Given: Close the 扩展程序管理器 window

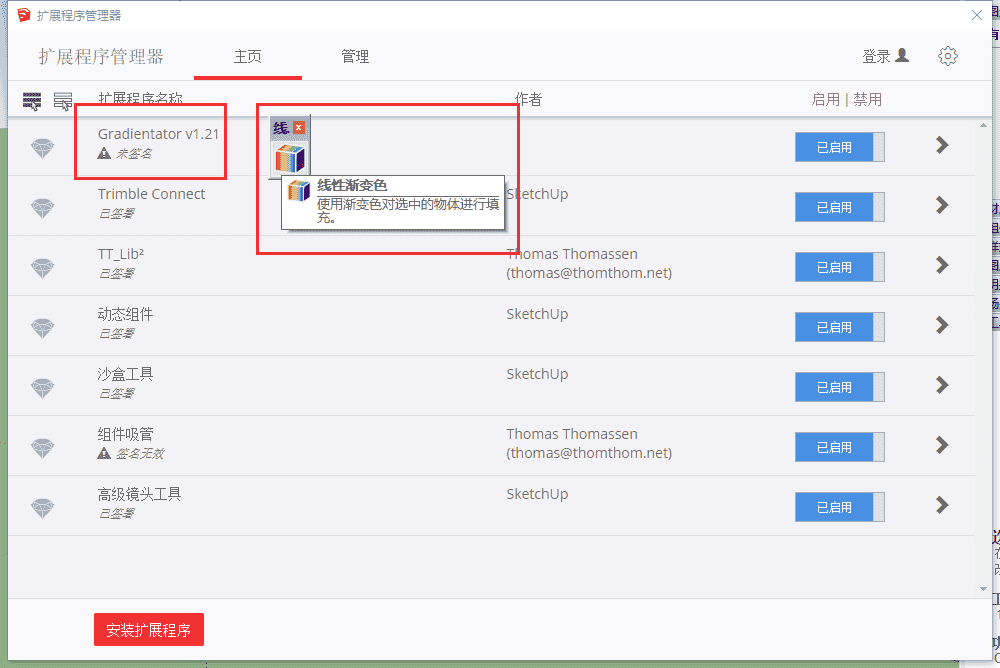Looking at the screenshot, I should (x=976, y=15).
